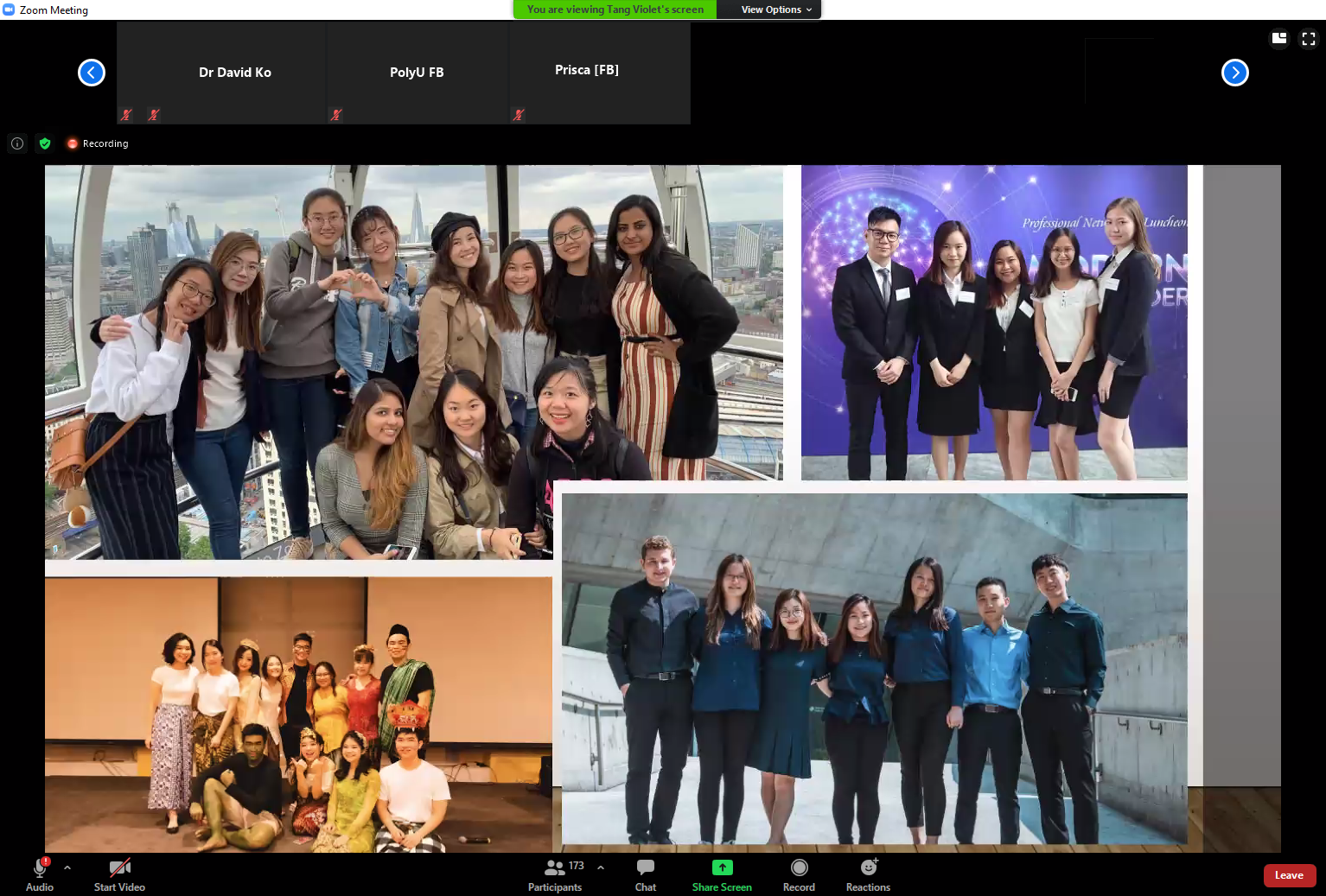Viewport: 1326px width, 896px height.
Task: Click the green Share Screen icon
Action: (722, 867)
